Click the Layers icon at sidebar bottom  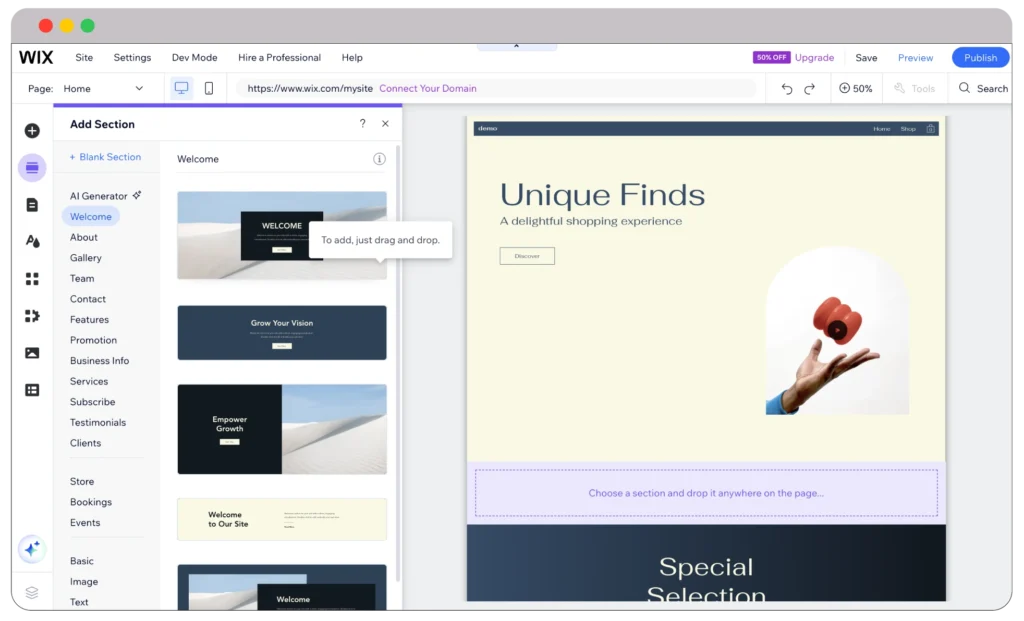(x=32, y=592)
